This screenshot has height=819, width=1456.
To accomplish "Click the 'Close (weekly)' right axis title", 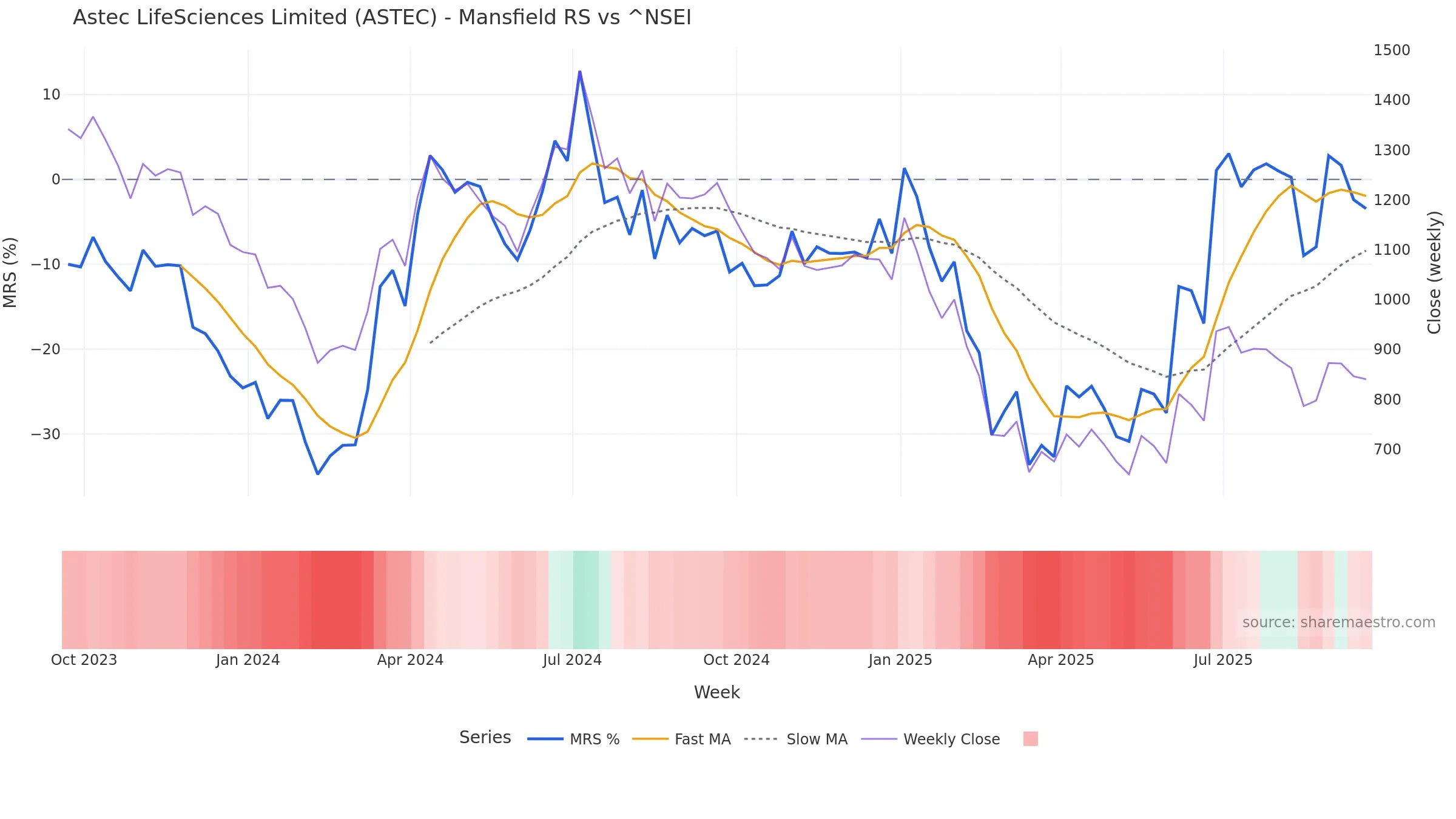I will click(1434, 272).
